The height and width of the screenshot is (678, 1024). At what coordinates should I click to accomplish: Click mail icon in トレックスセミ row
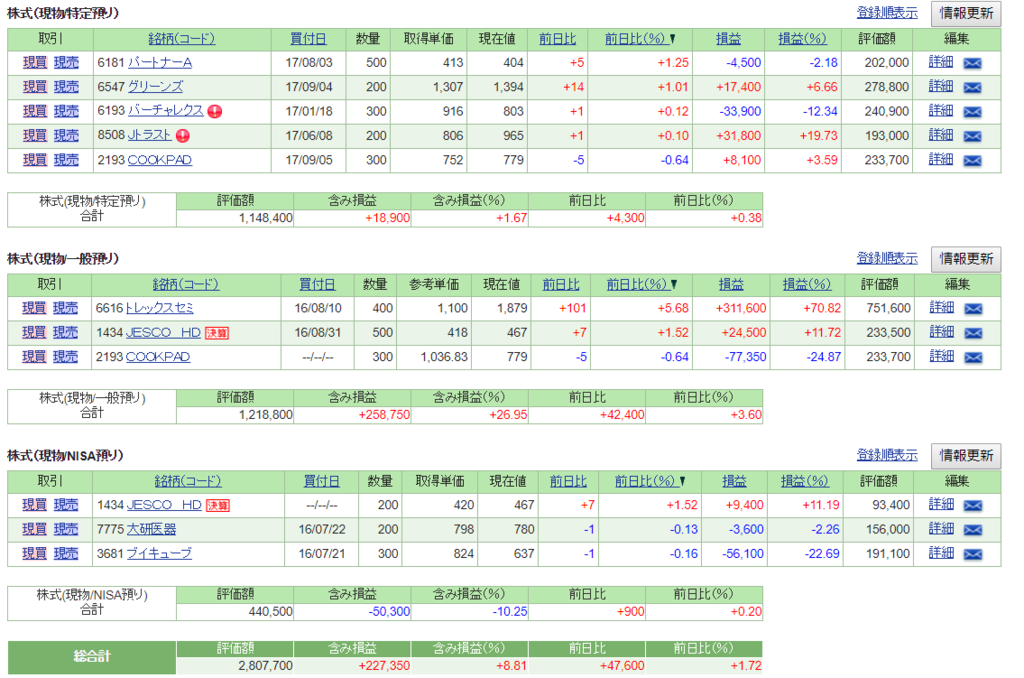coord(973,309)
